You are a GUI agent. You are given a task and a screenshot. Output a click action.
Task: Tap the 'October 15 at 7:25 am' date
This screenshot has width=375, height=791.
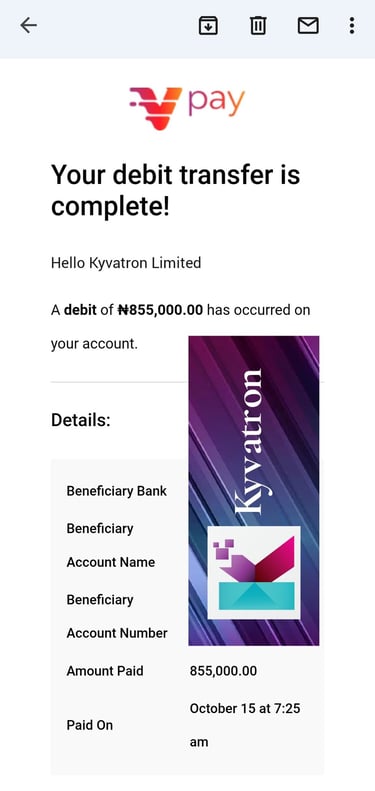click(245, 725)
